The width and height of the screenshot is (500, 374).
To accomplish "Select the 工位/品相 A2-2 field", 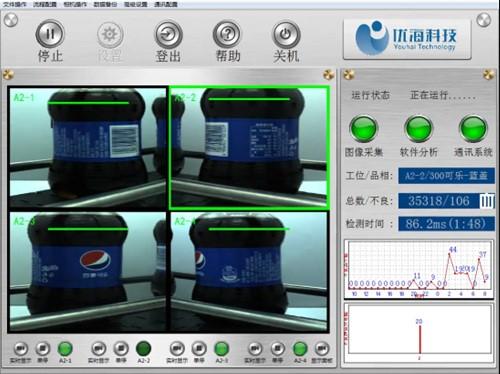I will coord(446,176).
